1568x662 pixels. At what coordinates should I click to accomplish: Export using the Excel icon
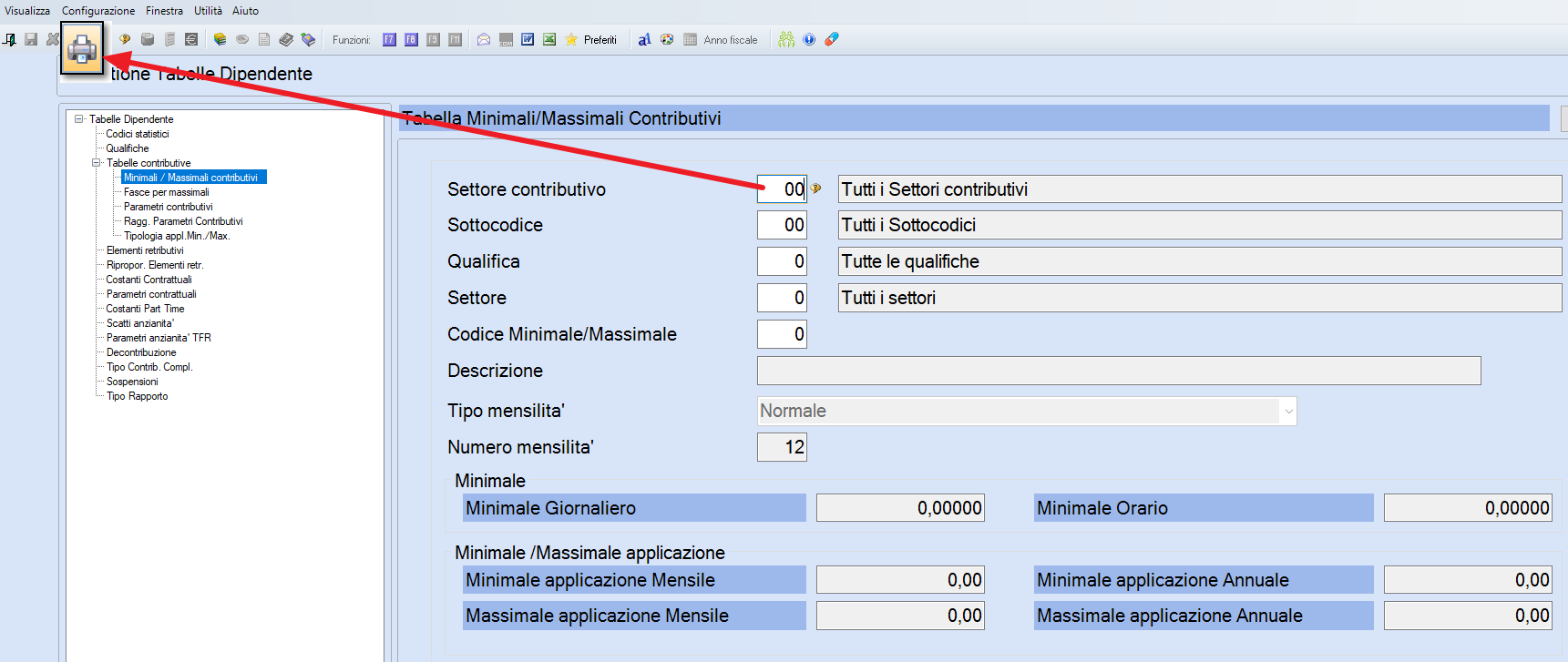[x=549, y=39]
